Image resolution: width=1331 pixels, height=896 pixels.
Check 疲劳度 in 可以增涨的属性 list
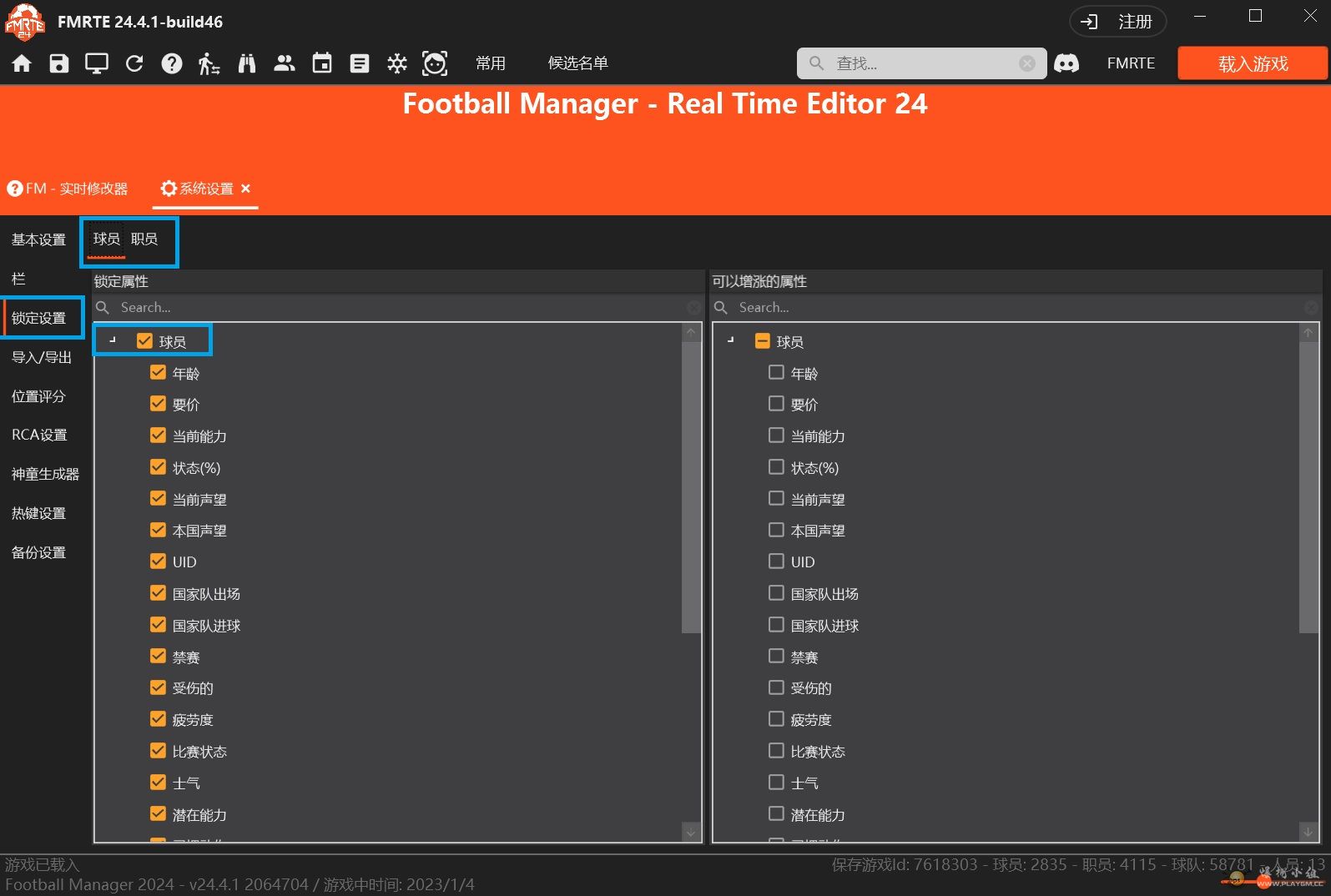[776, 719]
